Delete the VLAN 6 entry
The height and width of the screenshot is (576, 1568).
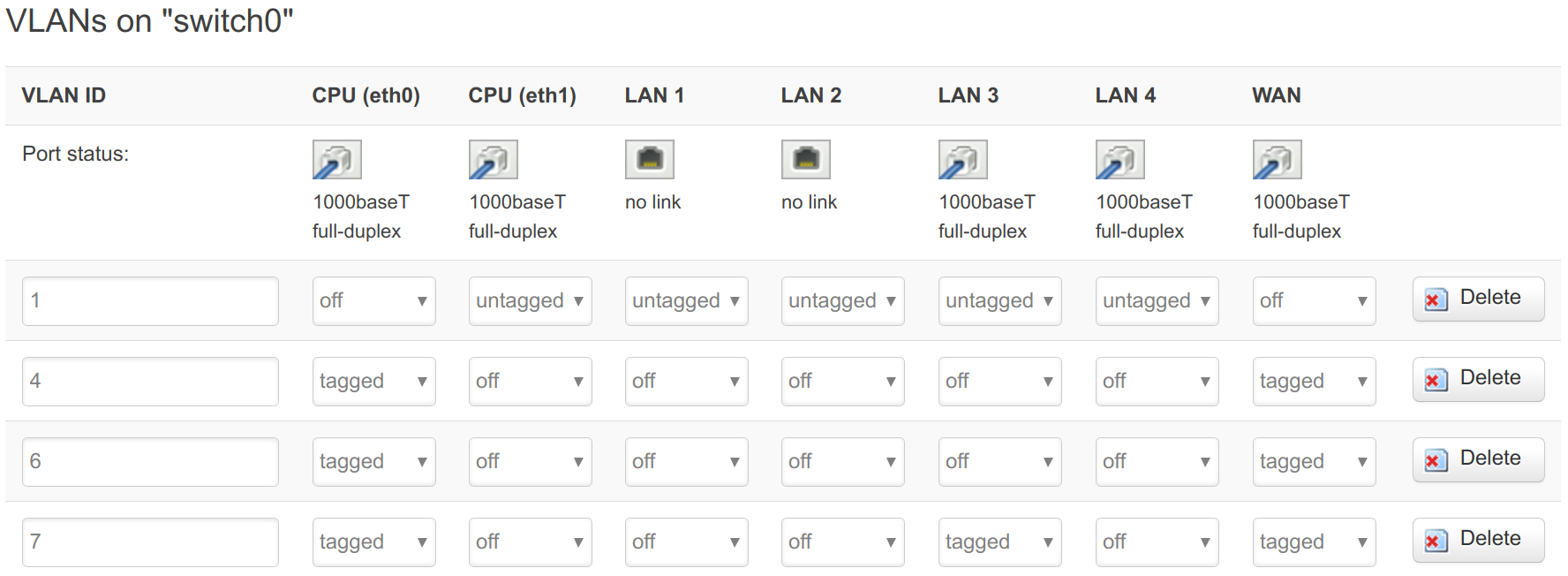coord(1478,459)
